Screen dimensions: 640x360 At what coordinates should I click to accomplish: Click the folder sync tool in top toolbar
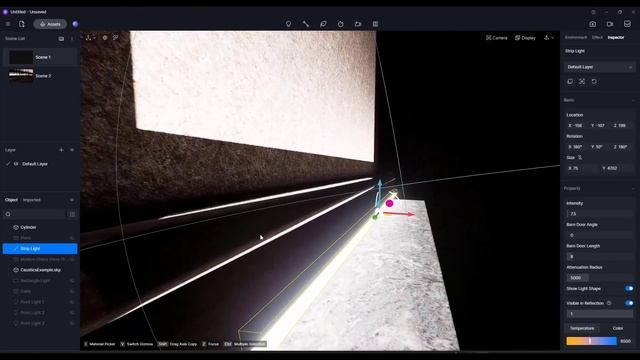pyautogui.click(x=358, y=24)
